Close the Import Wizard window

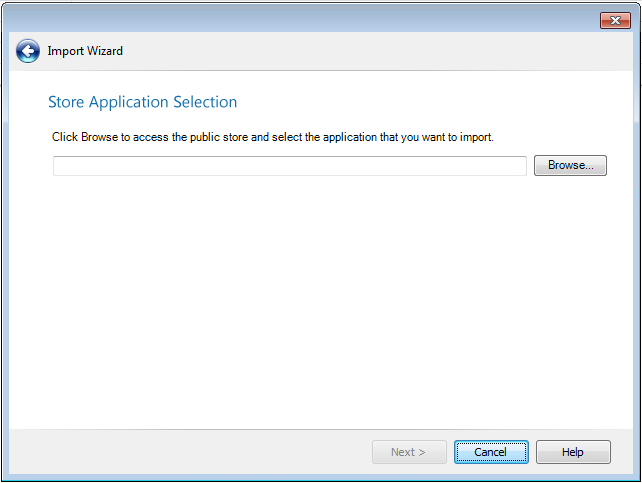pyautogui.click(x=614, y=20)
